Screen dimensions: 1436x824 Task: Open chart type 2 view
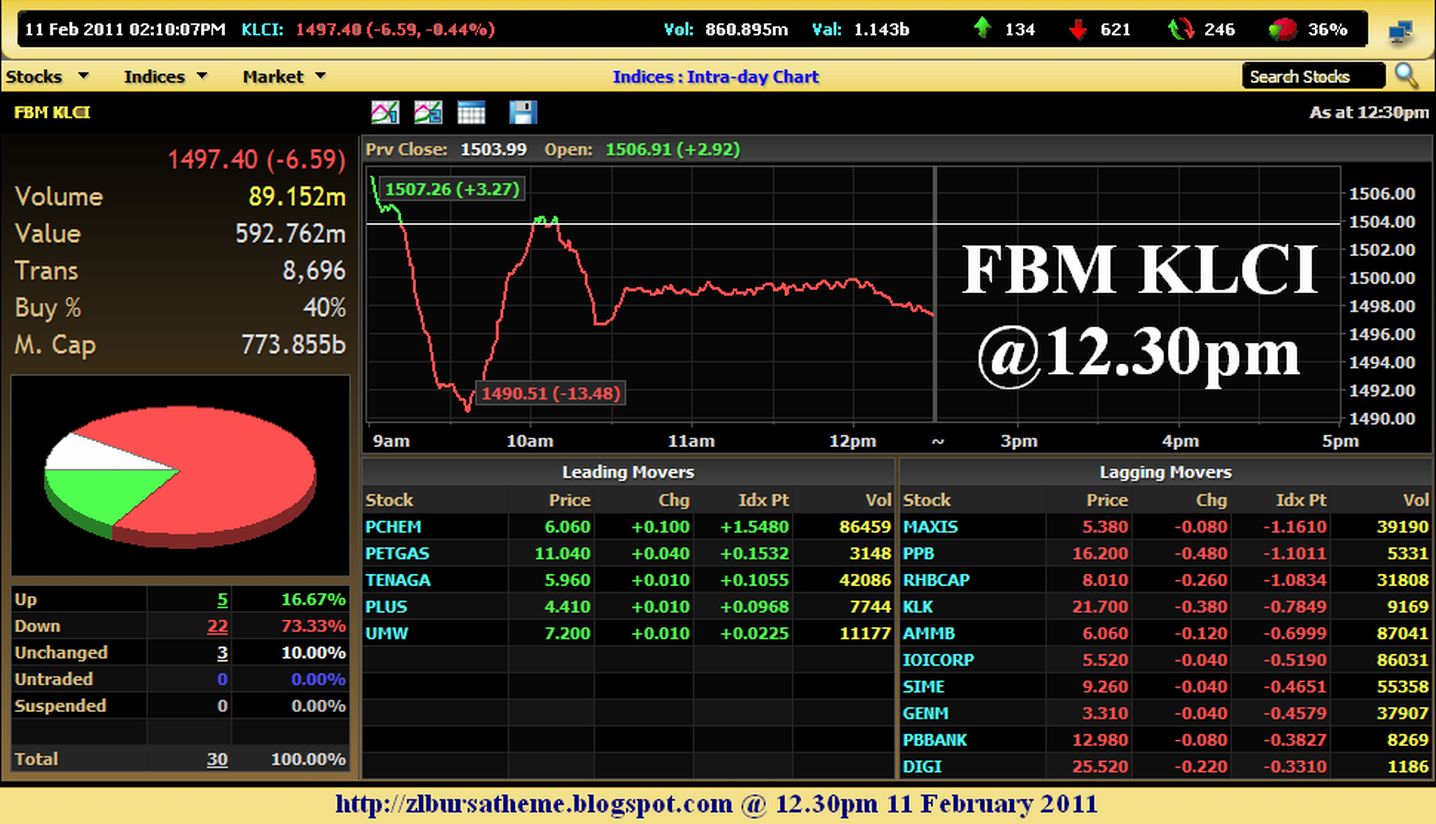[x=428, y=112]
